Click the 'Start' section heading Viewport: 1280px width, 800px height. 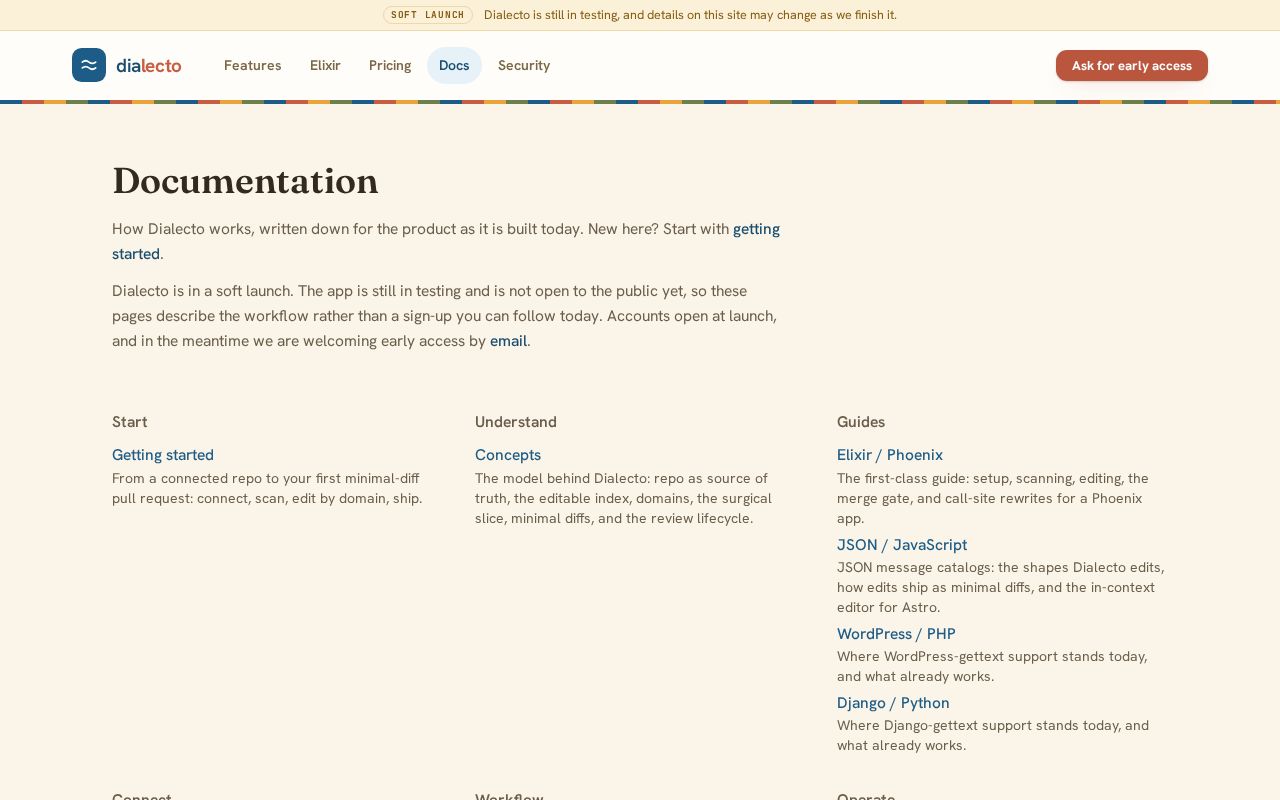[130, 422]
